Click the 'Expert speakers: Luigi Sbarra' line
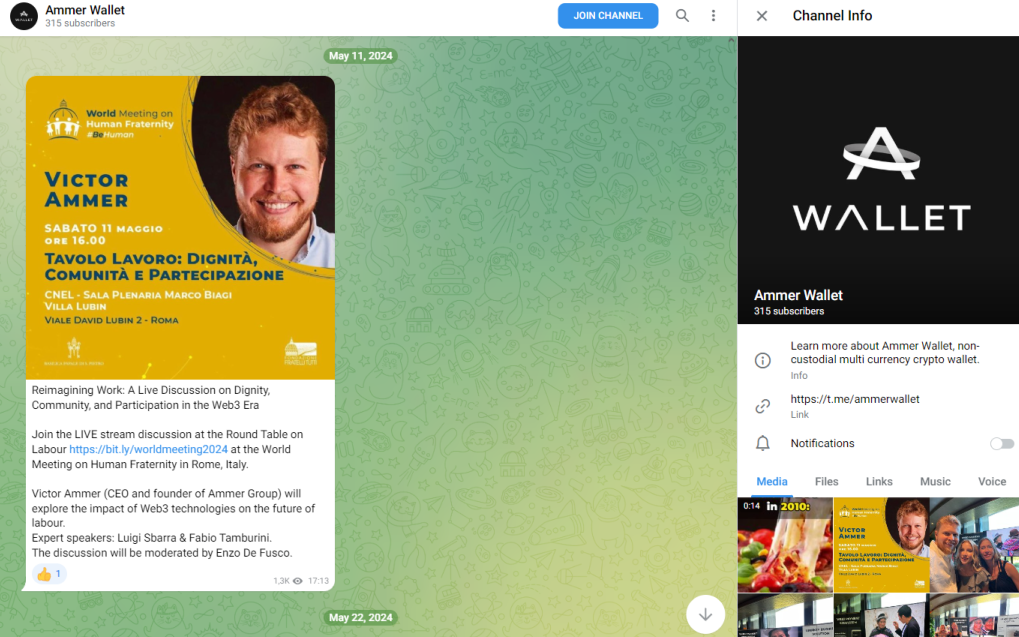This screenshot has height=637, width=1019. [x=151, y=538]
